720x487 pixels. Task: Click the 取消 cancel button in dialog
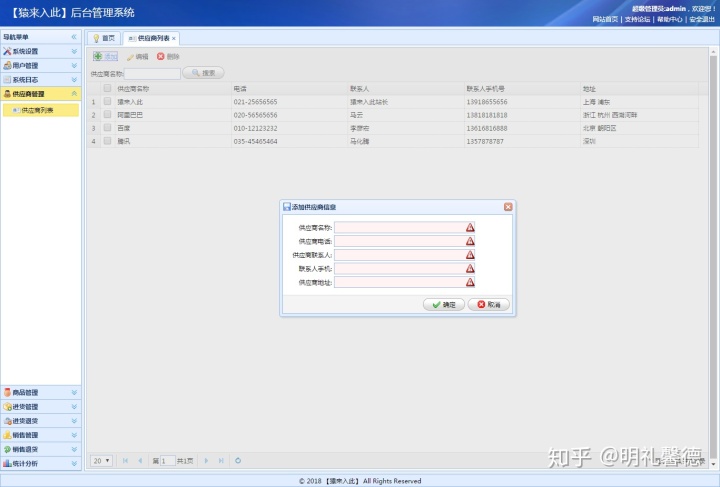pos(489,304)
